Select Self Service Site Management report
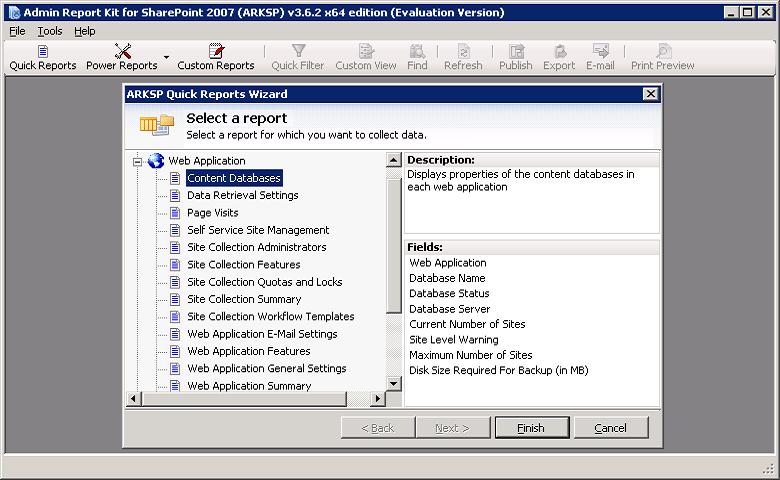This screenshot has width=780, height=480. click(258, 230)
